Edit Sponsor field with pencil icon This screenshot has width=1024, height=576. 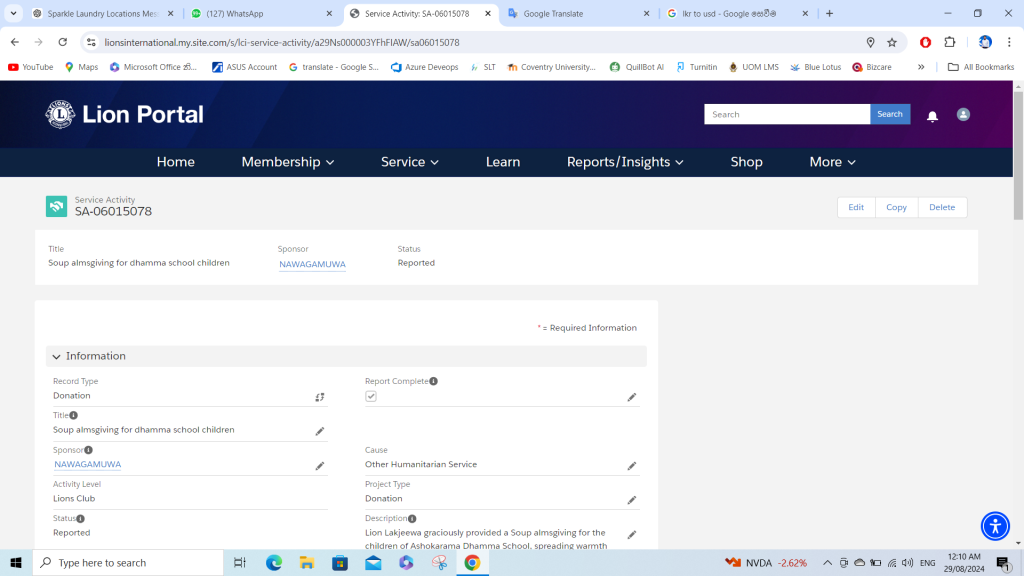coord(319,466)
